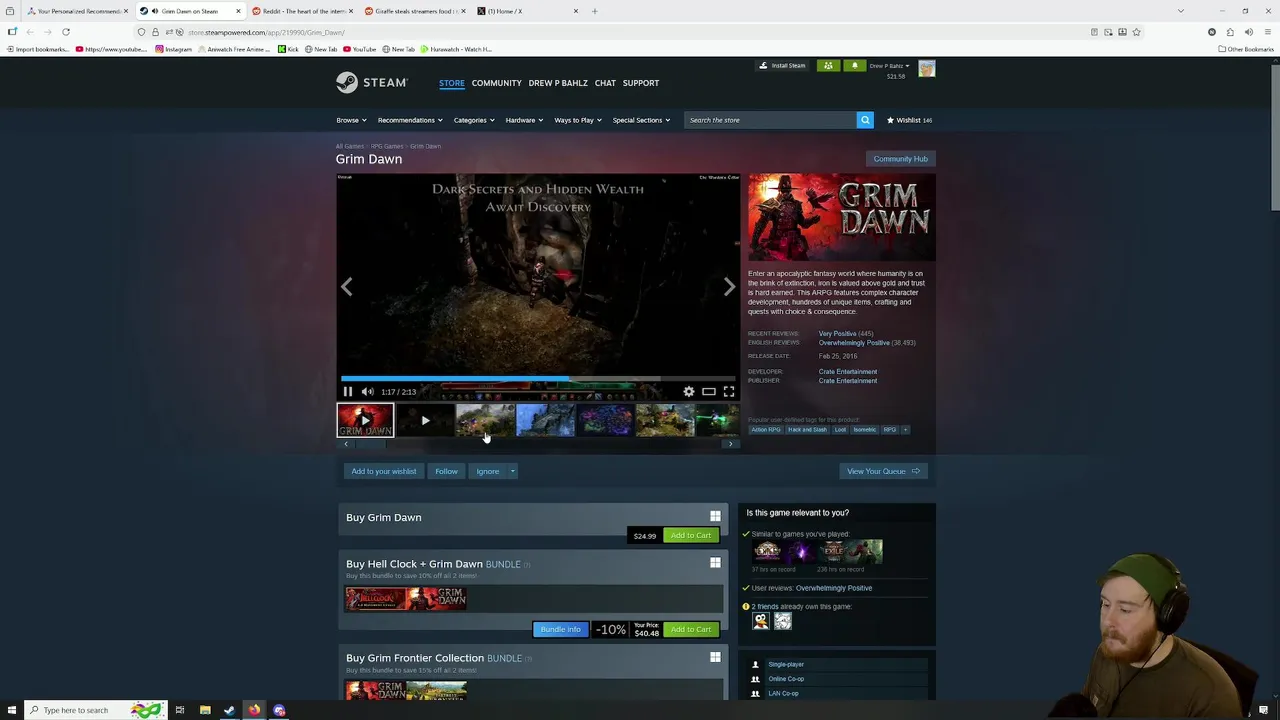Expand the Ways to Play menu
This screenshot has width=1280, height=720.
point(578,120)
